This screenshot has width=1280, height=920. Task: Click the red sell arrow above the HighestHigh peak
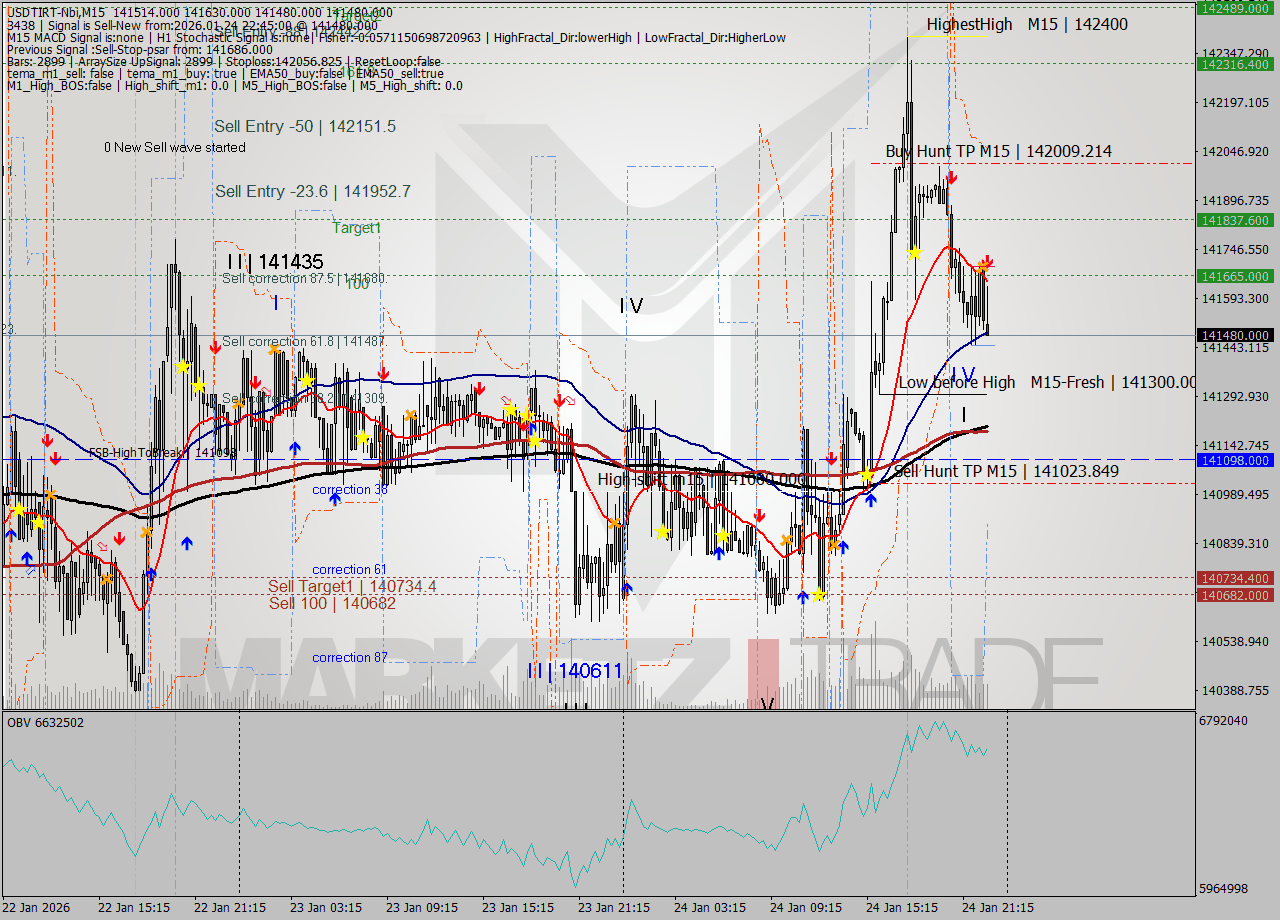coord(952,177)
